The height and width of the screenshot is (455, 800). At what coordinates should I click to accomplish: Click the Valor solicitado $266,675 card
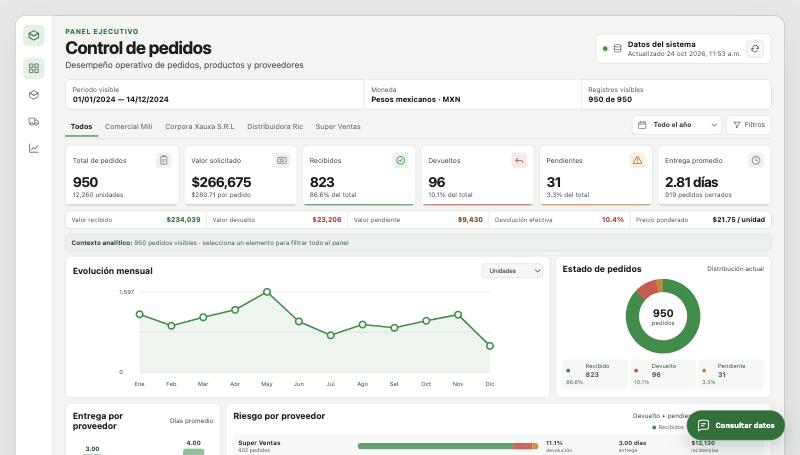[240, 175]
